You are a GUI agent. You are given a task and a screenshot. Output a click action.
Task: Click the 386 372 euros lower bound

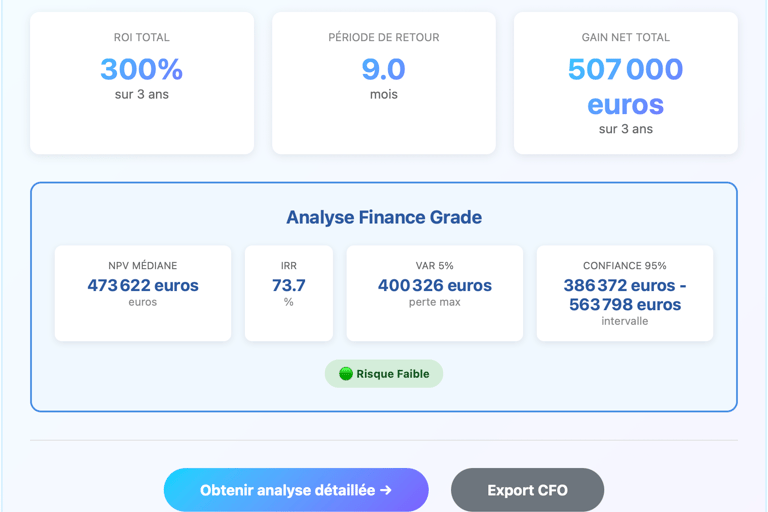(619, 285)
